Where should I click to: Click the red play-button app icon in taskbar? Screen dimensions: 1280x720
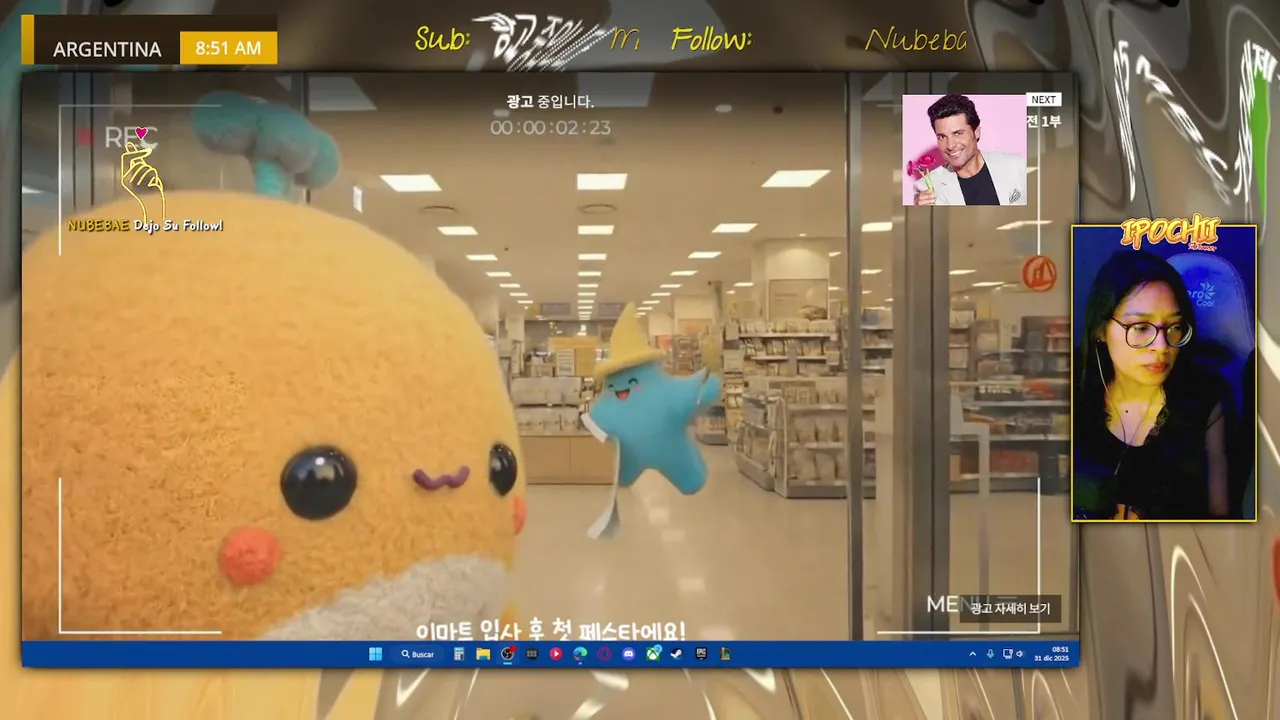(556, 654)
